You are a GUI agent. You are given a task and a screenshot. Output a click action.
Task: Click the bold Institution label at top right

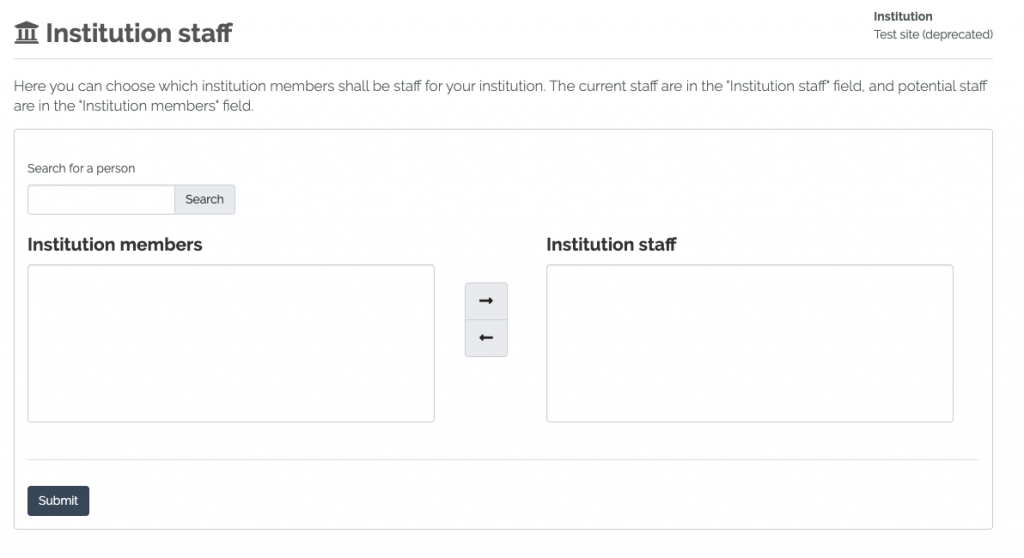(x=902, y=17)
